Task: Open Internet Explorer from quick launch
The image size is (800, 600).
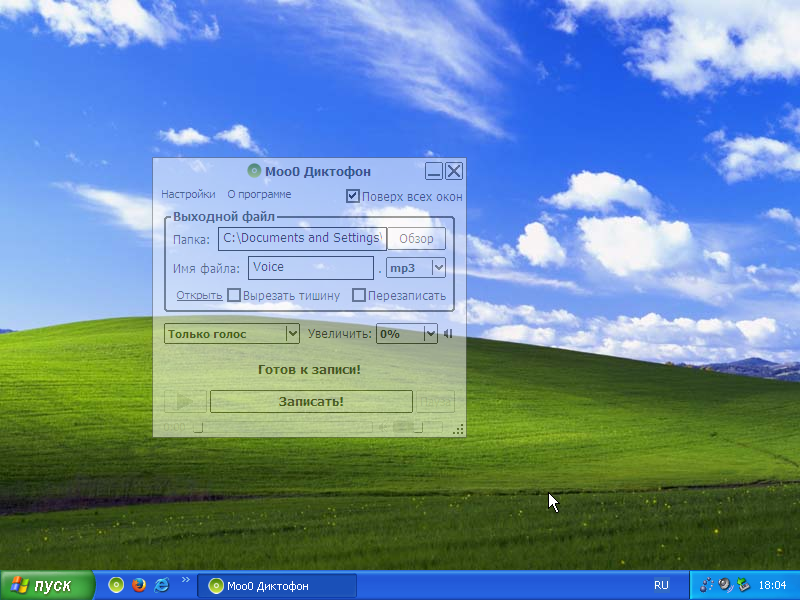Action: [162, 585]
